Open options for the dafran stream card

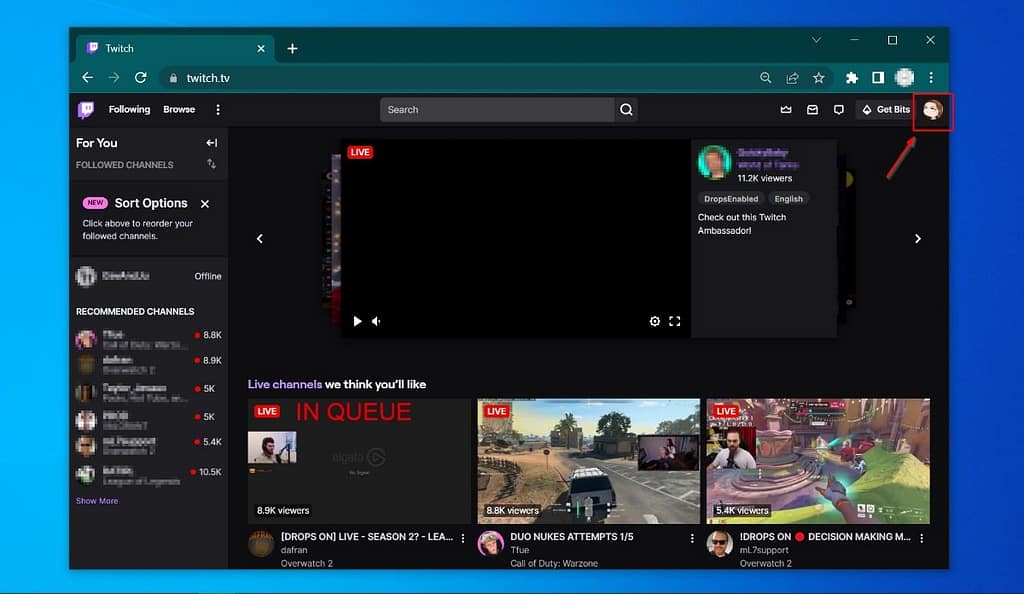click(x=463, y=539)
